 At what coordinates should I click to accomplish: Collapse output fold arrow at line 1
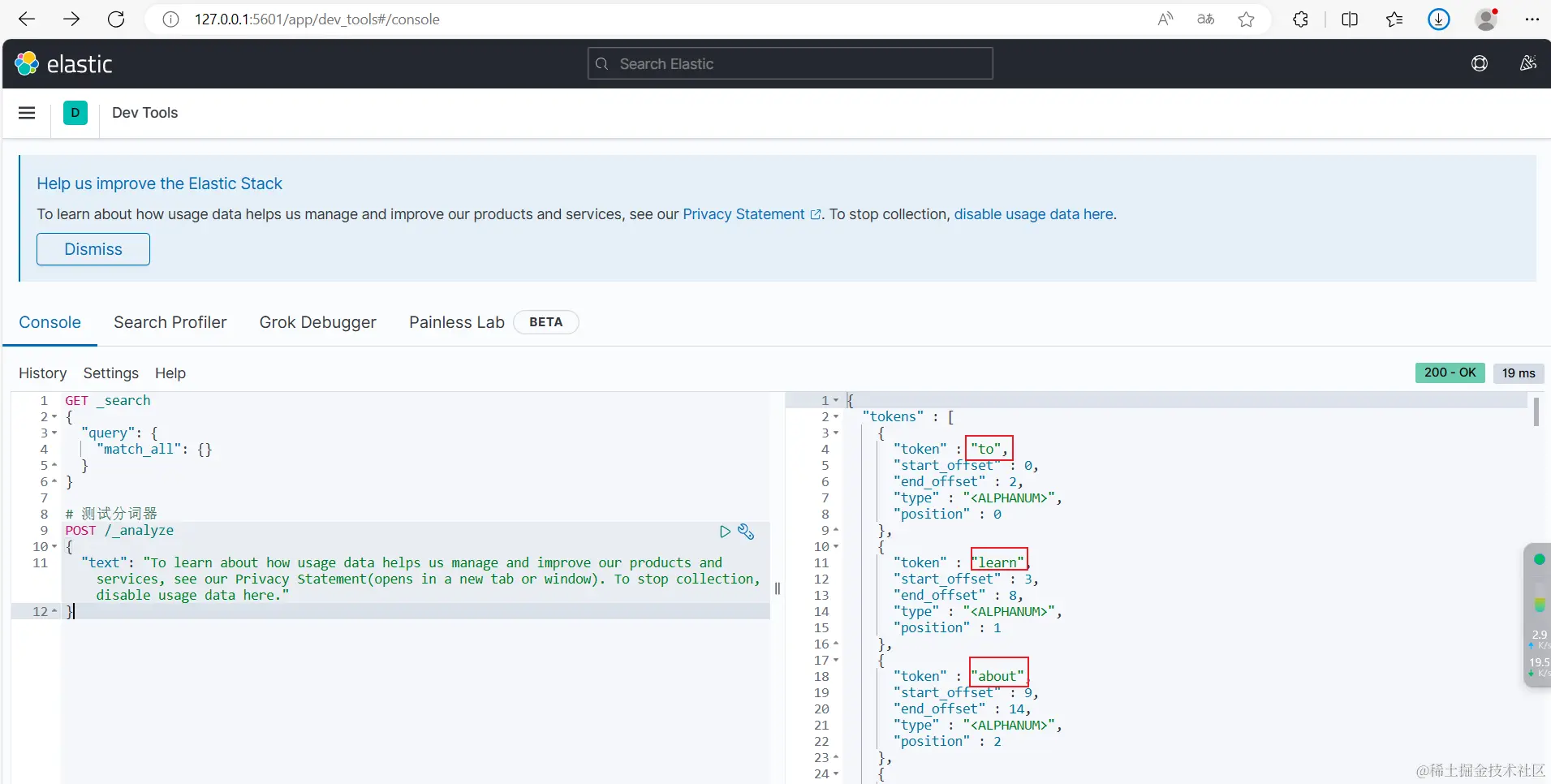[x=836, y=401]
